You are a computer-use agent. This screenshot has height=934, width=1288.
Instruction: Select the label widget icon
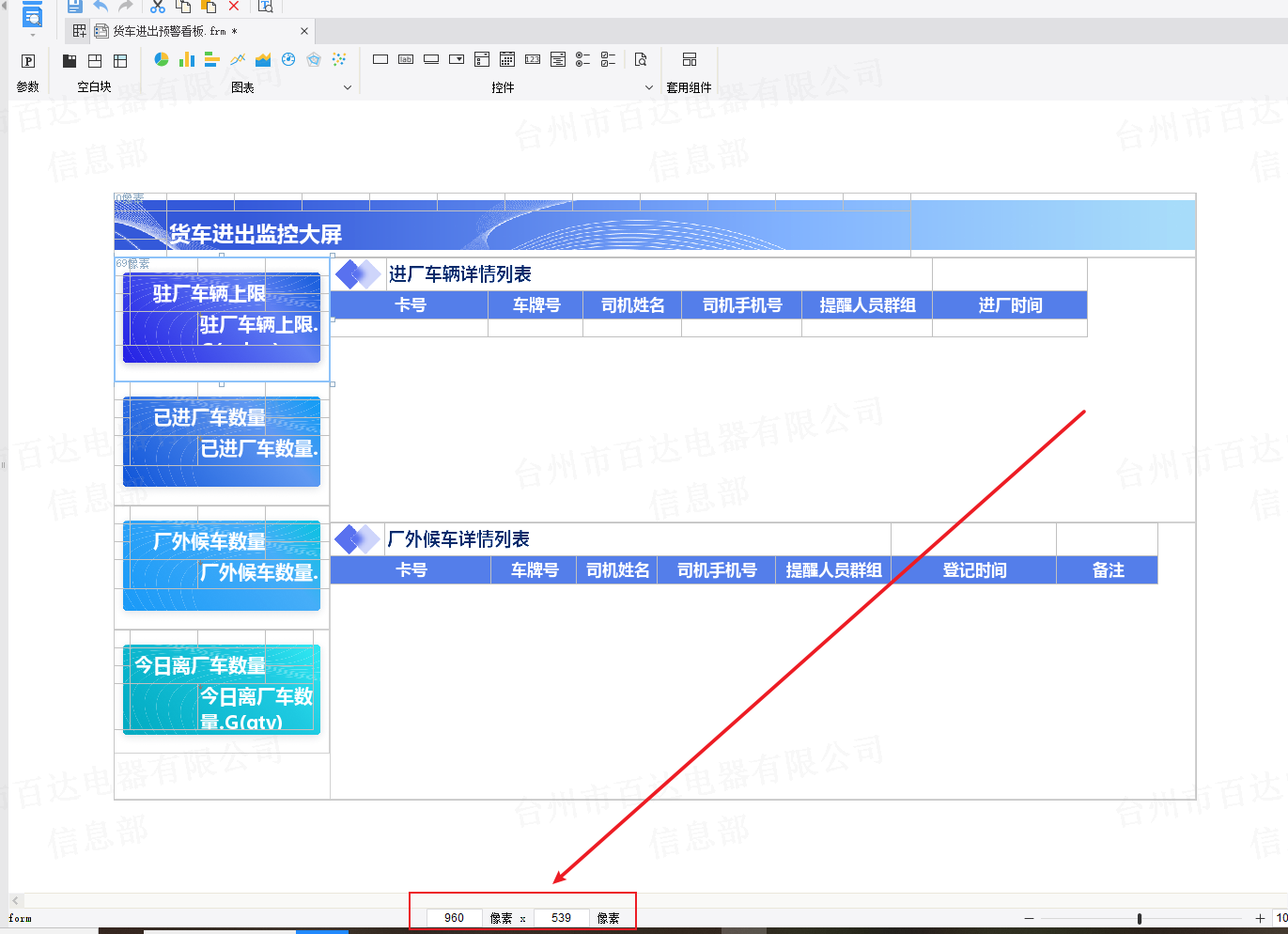point(406,59)
